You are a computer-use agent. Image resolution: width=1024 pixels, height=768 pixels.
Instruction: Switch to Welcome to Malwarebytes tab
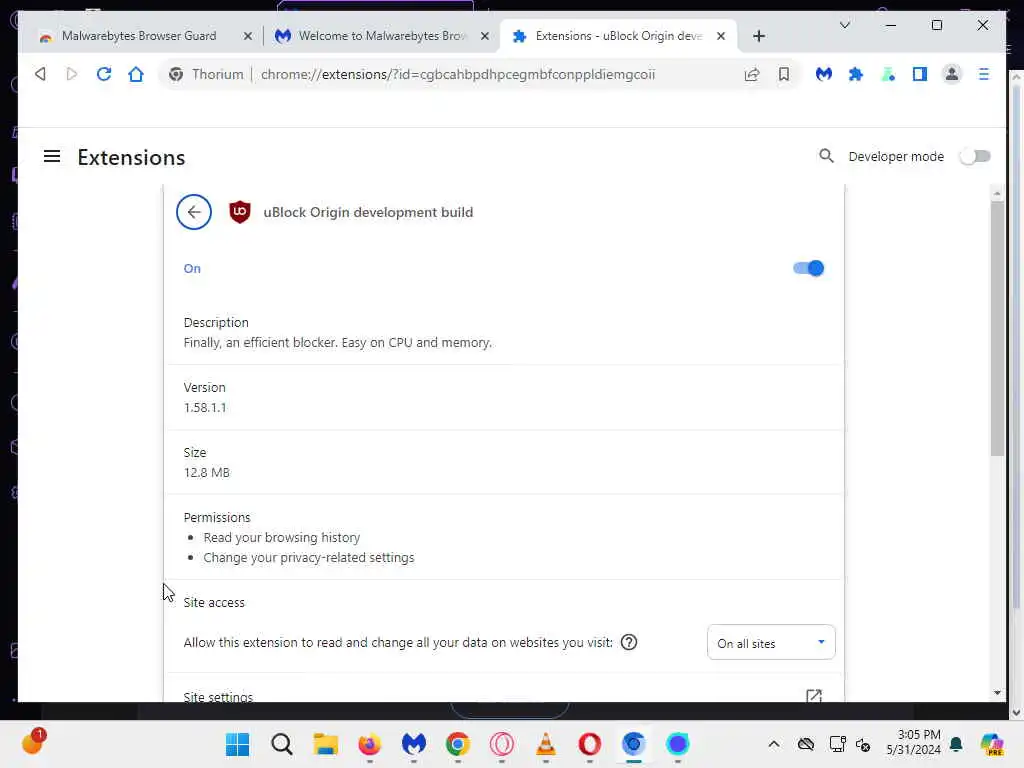pos(383,36)
